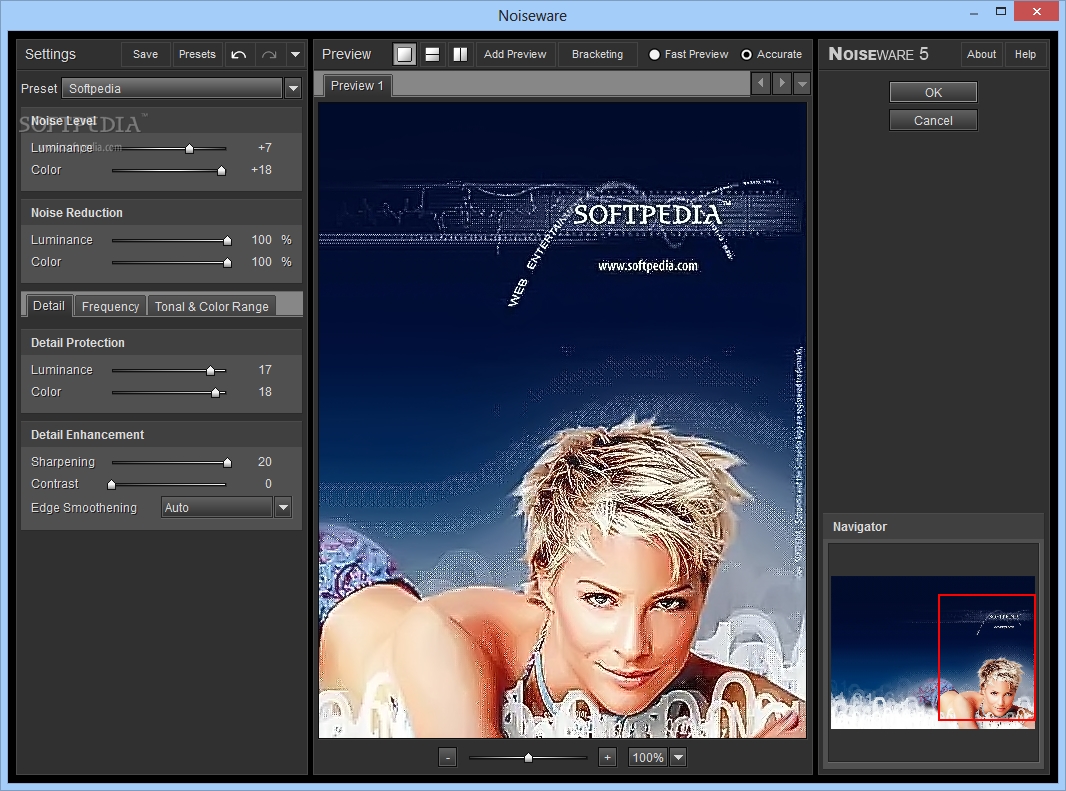Open the Bracketing options
This screenshot has height=791, width=1066.
tap(597, 54)
